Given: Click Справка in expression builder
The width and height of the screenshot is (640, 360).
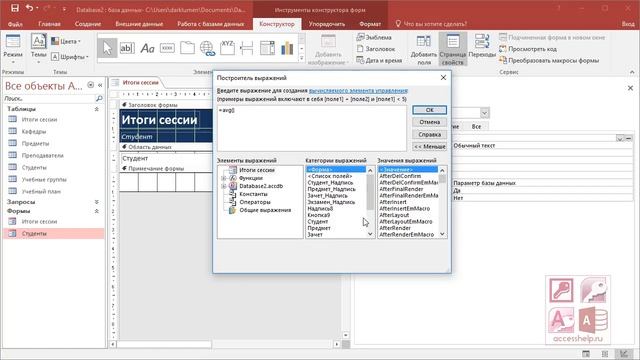Looking at the screenshot, I should click(429, 134).
